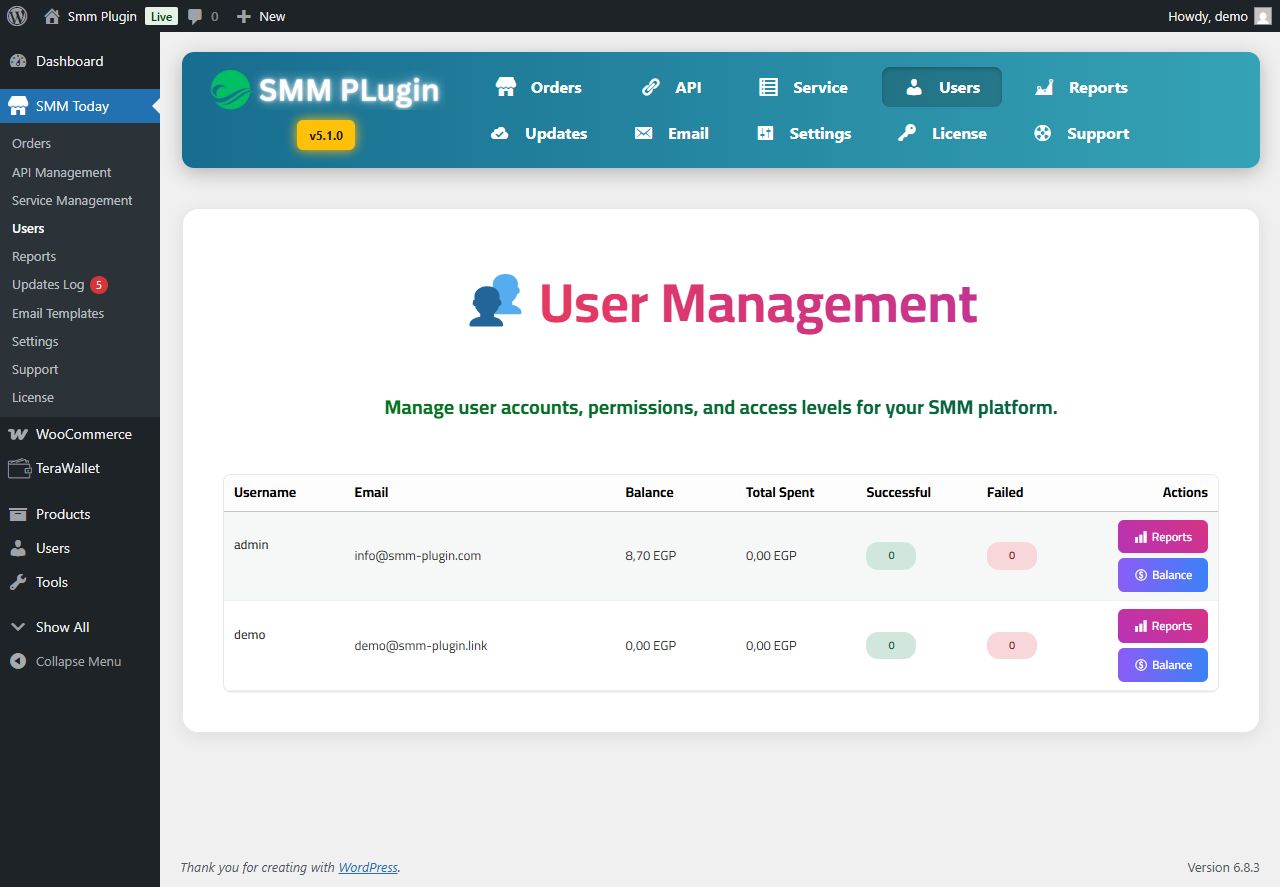Click the Dashboard gauge icon

(x=18, y=61)
